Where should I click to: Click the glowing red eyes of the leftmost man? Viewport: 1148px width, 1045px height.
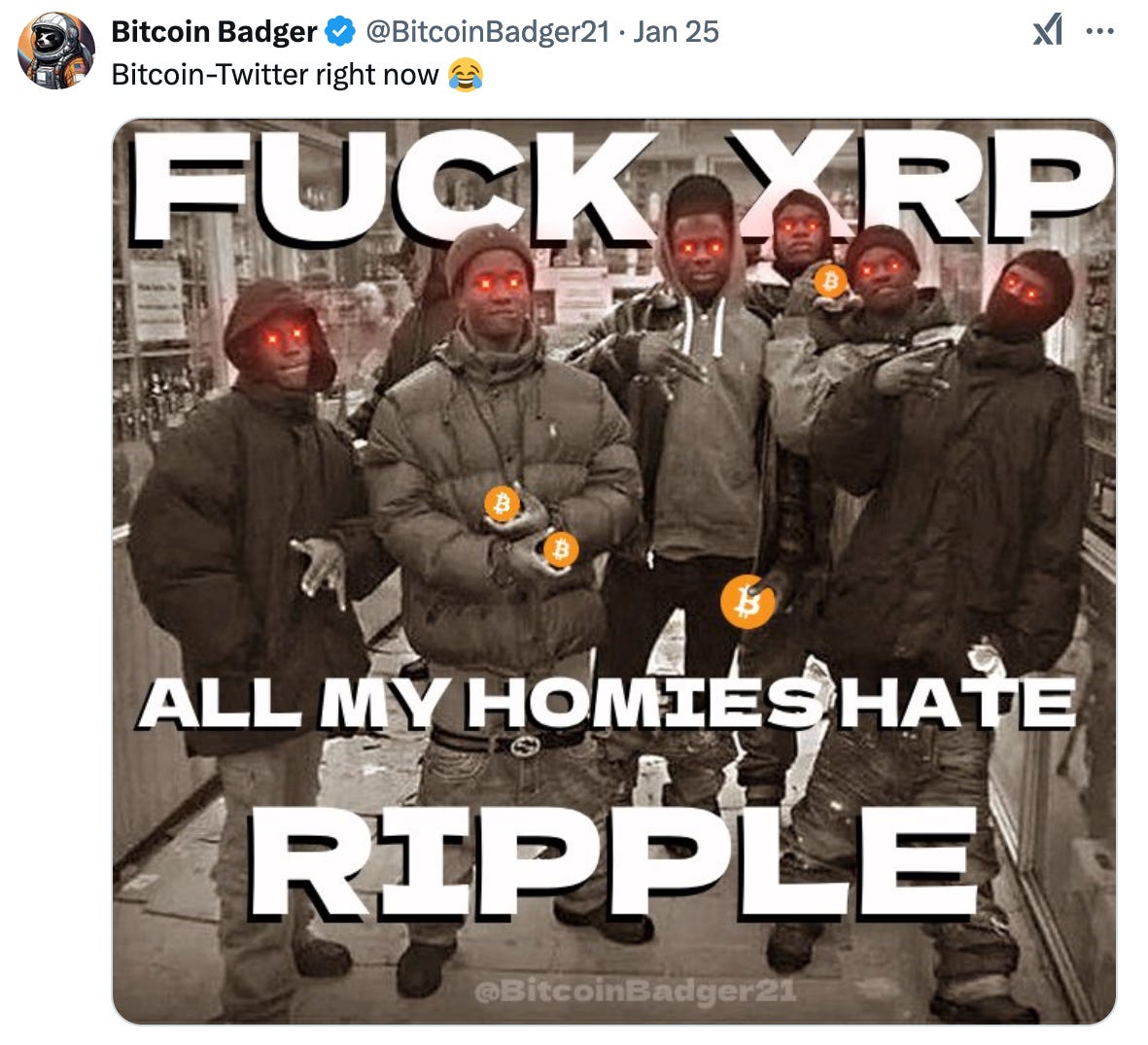284,336
